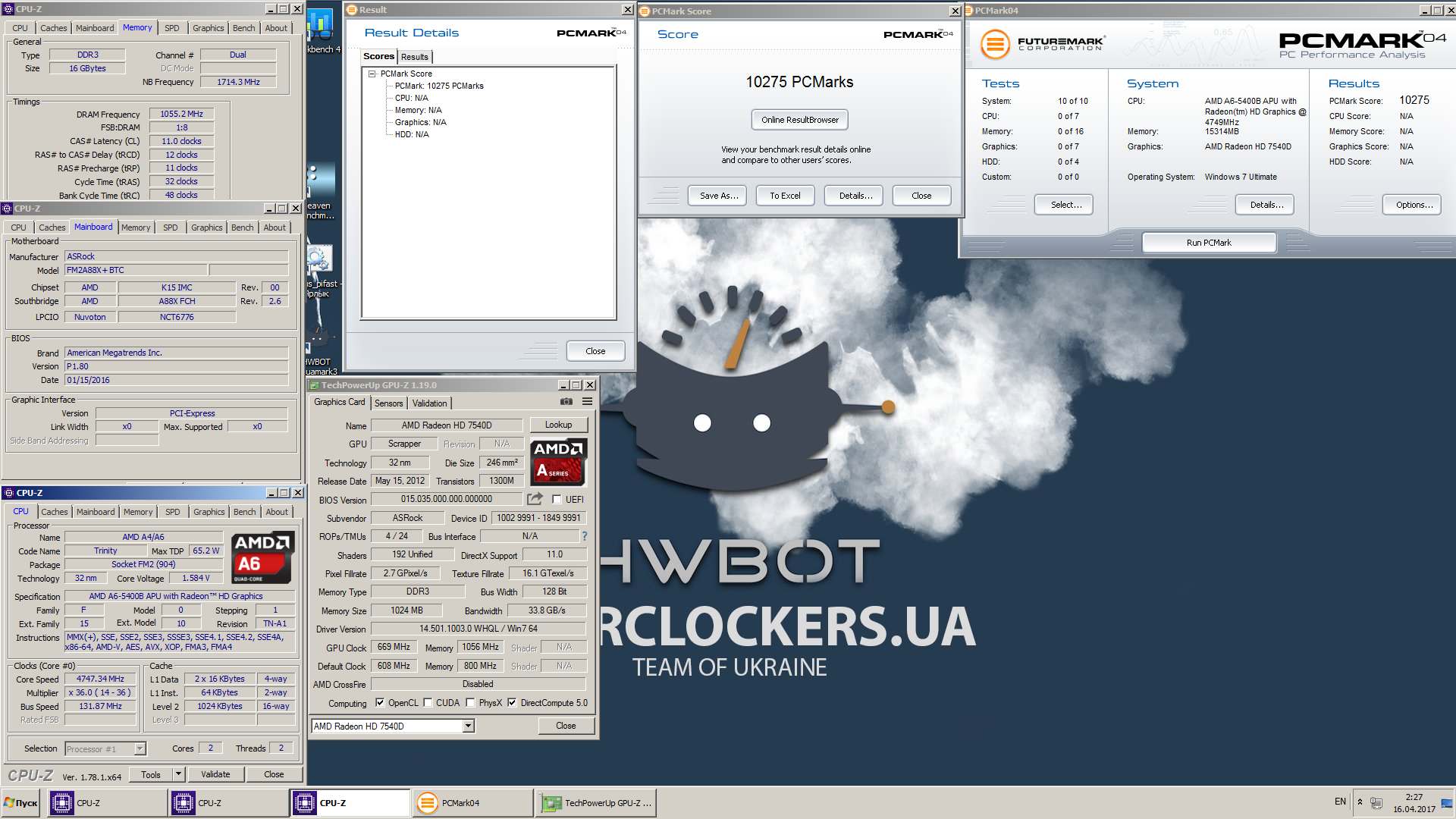Click To Excel button
Image resolution: width=1456 pixels, height=819 pixels.
785,196
